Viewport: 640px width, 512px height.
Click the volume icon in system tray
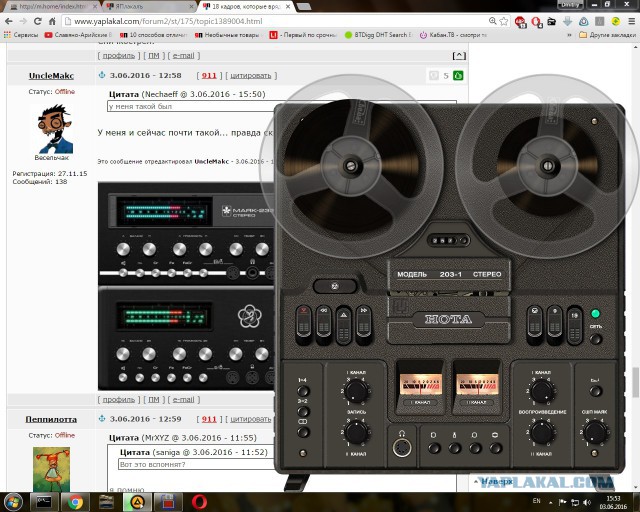587,502
